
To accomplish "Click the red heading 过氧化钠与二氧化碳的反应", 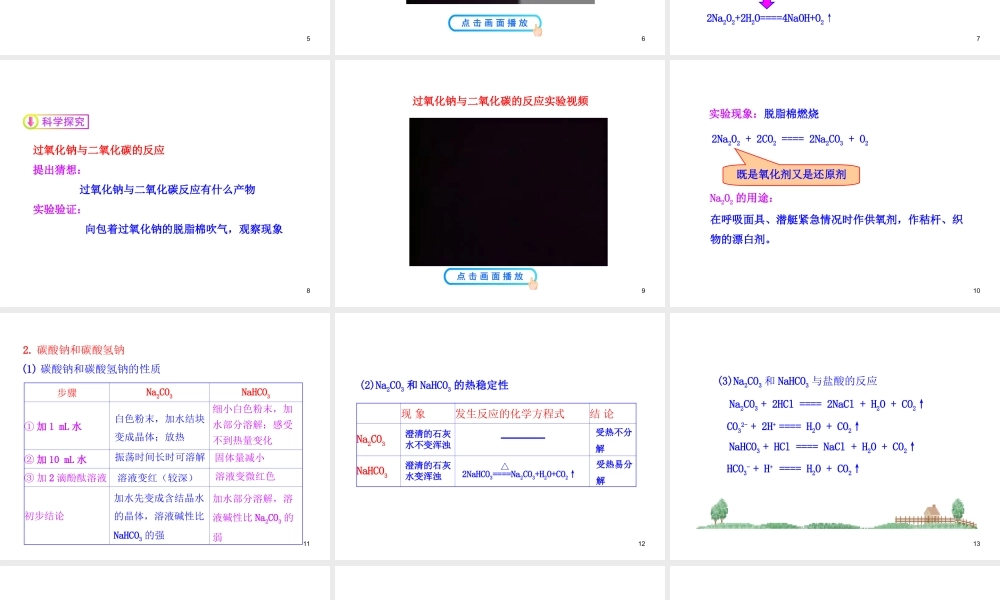I will pos(99,150).
